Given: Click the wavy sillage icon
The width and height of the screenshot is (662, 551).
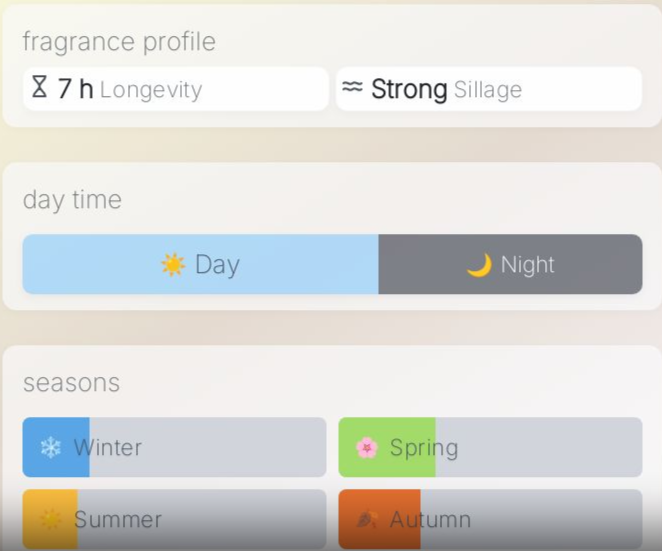Looking at the screenshot, I should tap(351, 88).
